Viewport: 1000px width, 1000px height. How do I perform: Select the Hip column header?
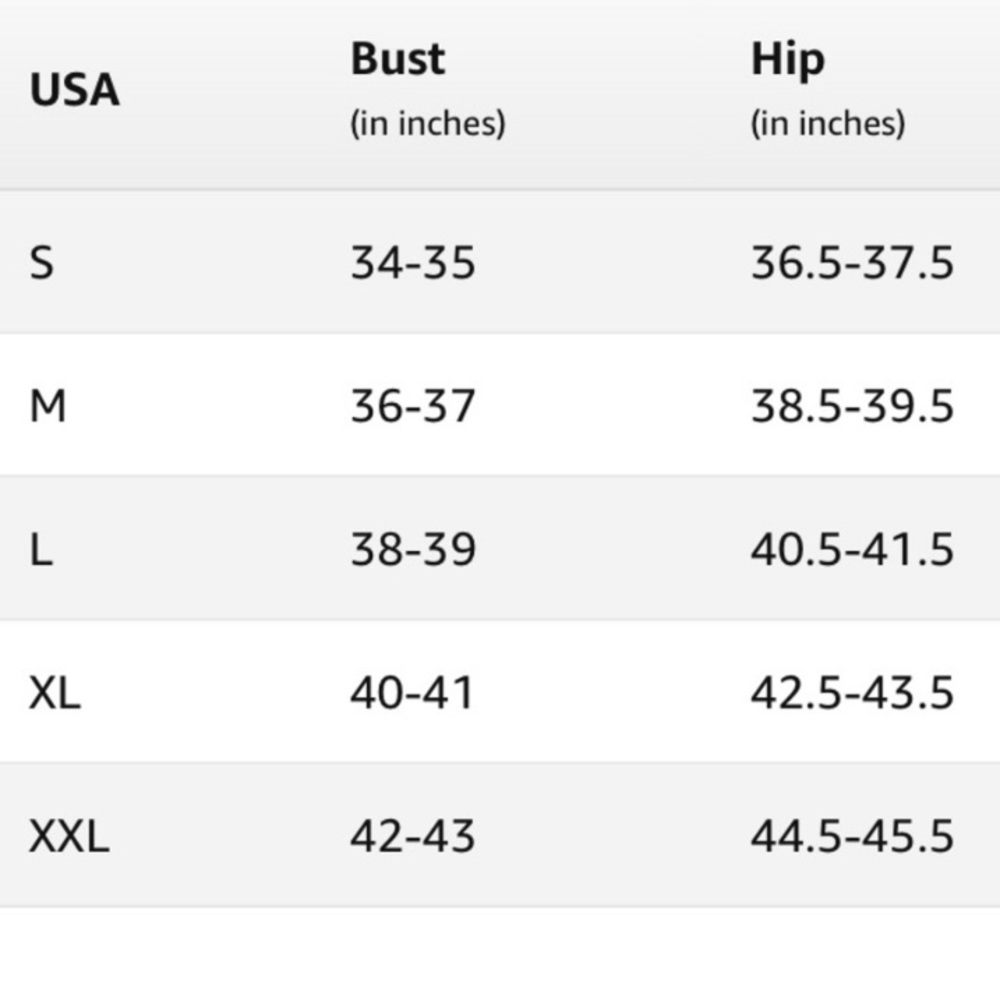tap(788, 60)
